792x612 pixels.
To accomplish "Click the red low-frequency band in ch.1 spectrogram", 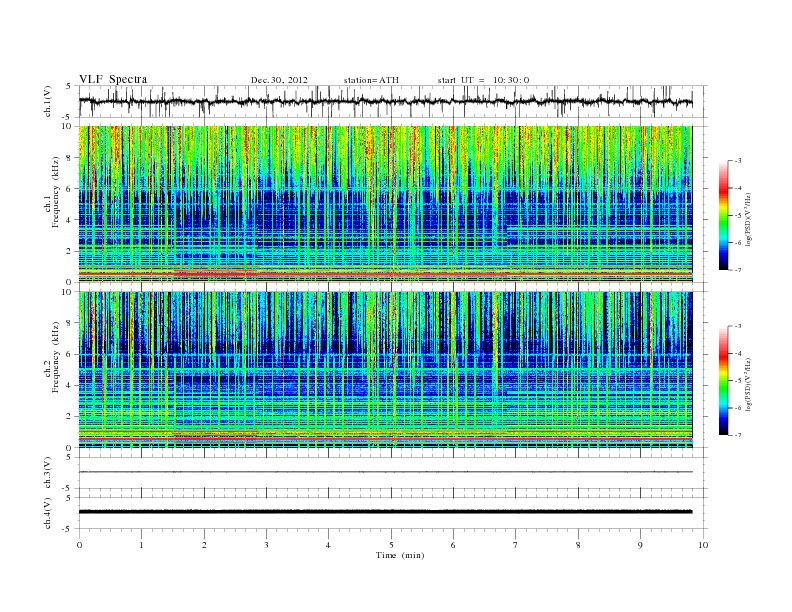I will pos(385,273).
